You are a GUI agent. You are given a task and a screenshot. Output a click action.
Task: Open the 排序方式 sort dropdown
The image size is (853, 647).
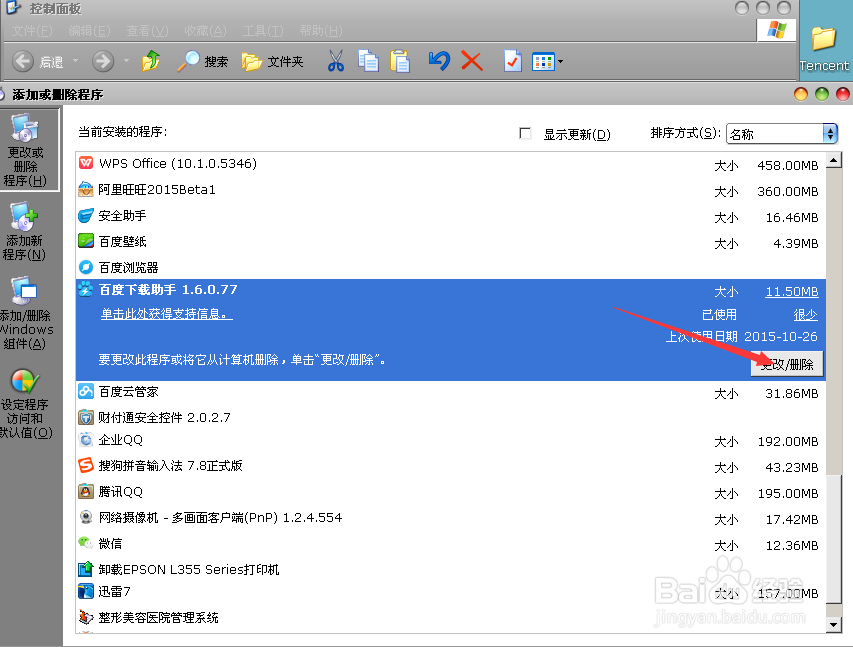[x=782, y=134]
